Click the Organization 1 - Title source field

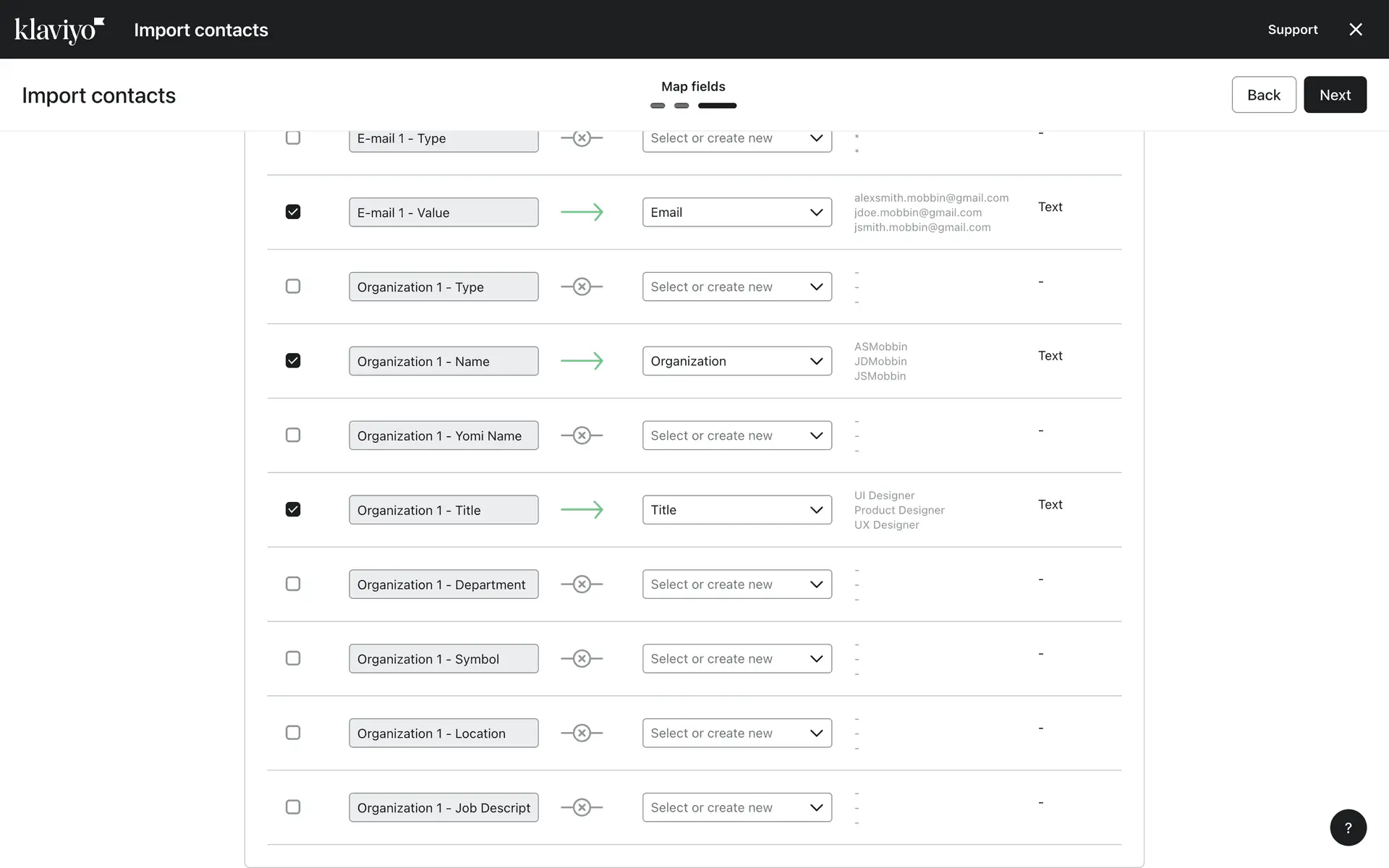pos(443,510)
